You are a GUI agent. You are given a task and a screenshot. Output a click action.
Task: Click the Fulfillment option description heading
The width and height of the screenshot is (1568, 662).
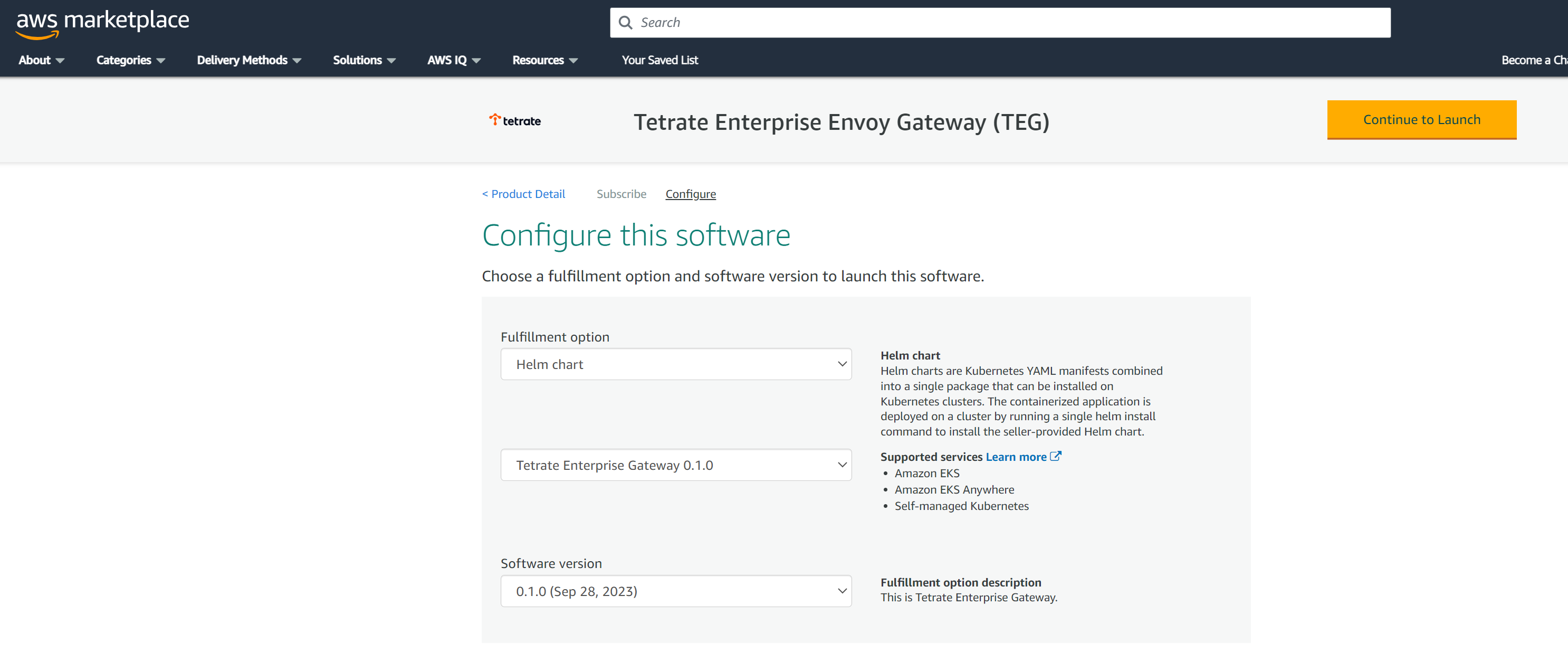click(x=961, y=582)
